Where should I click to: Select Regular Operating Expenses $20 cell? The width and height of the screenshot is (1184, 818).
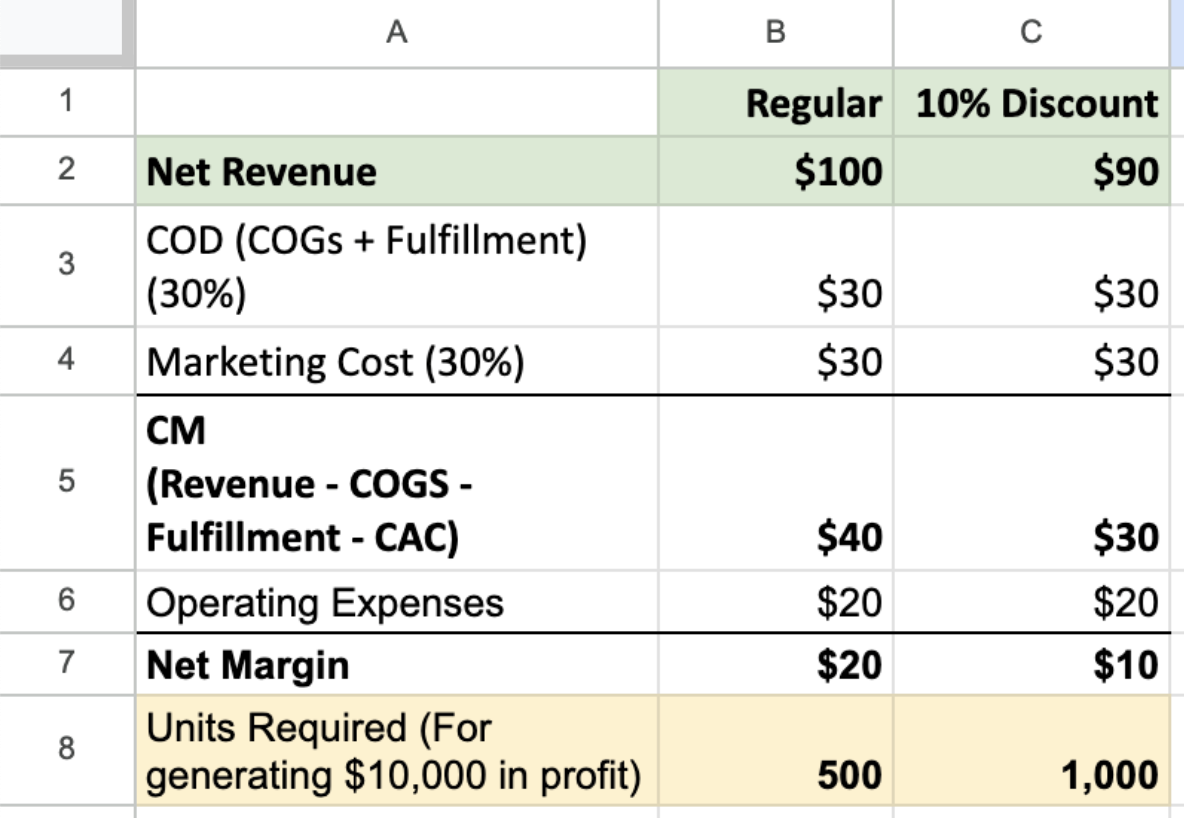775,601
